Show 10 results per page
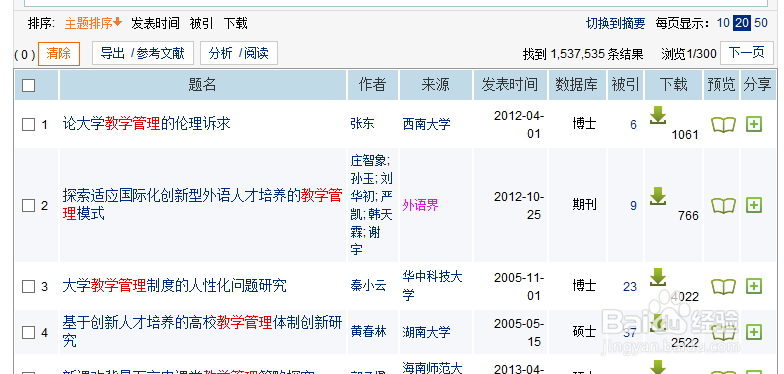Viewport: 784px width, 374px height. point(723,23)
